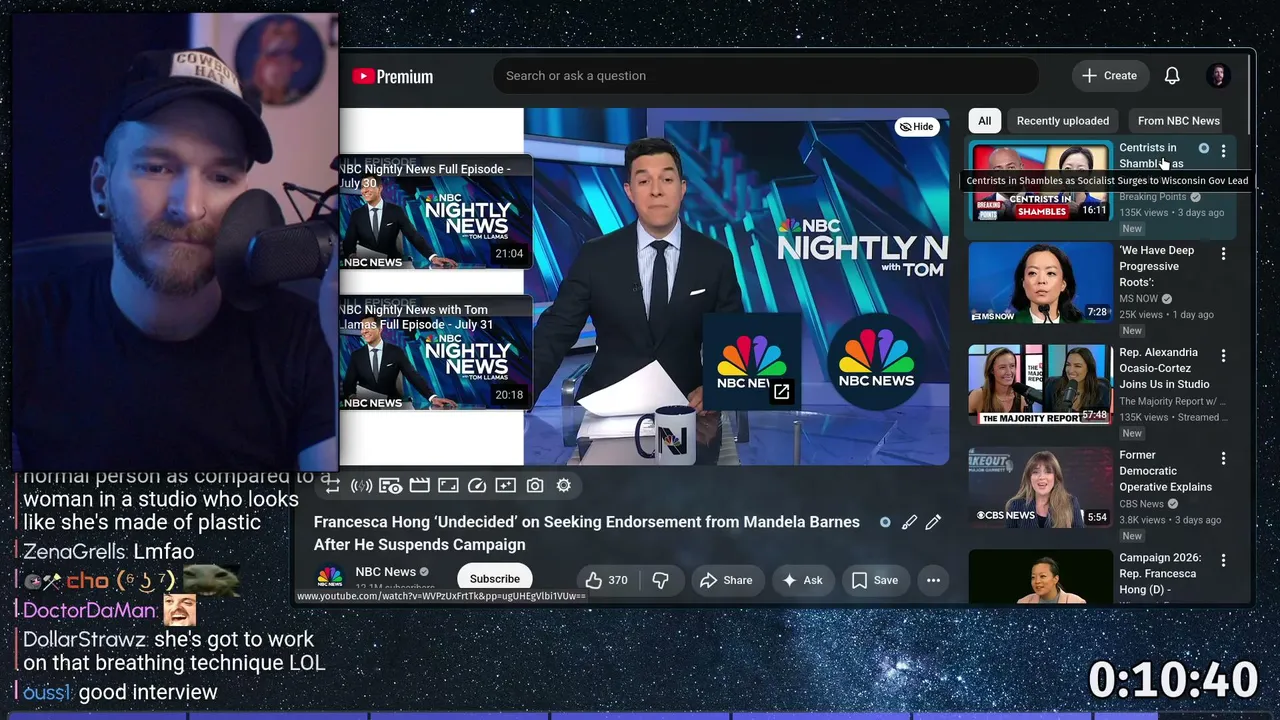Select the From NBC News filter chip

click(1179, 121)
